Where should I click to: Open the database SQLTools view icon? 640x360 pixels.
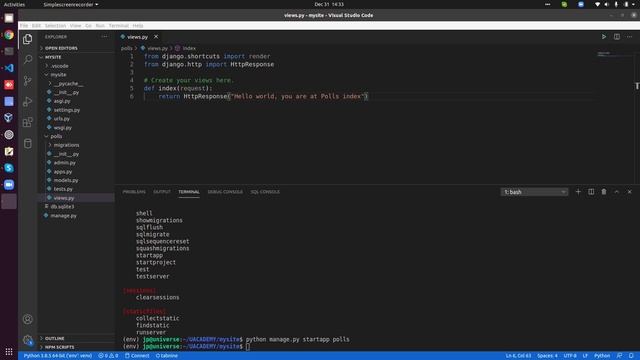pyautogui.click(x=27, y=143)
